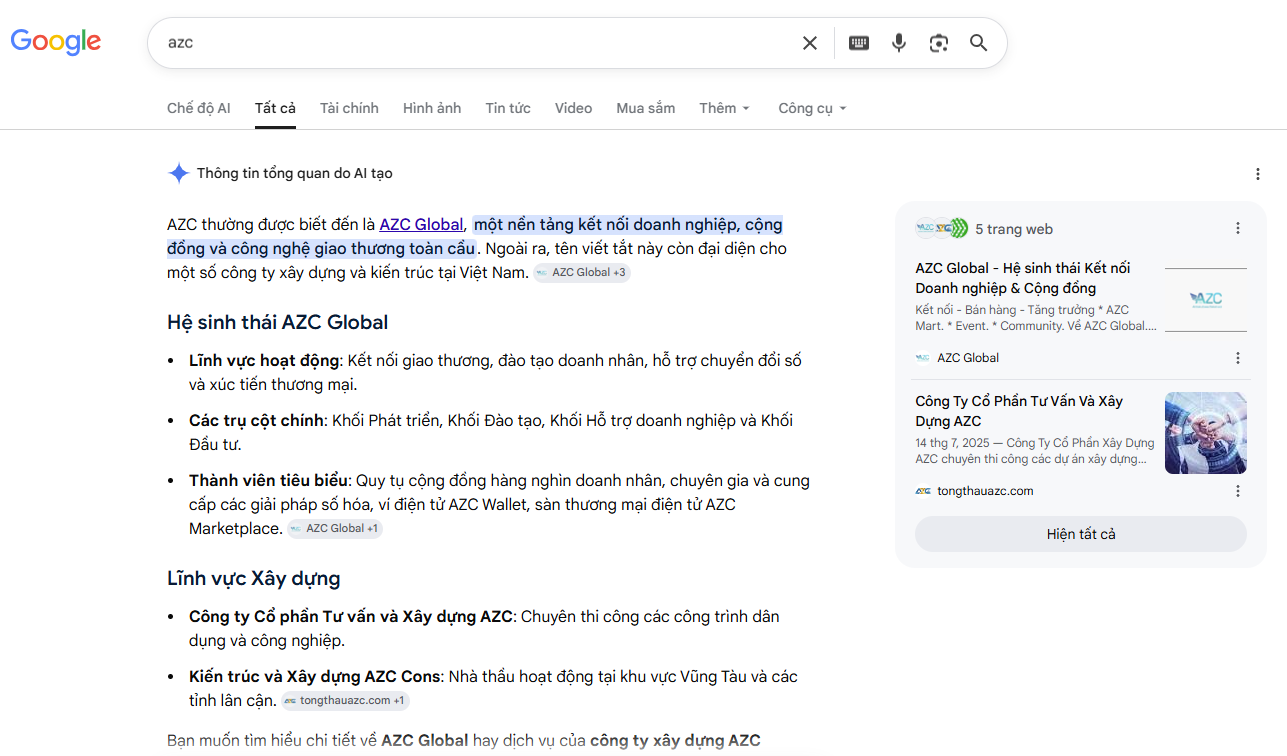Open Công Ty Cổ Phần result thumbnail
1287x756 pixels.
tap(1206, 433)
